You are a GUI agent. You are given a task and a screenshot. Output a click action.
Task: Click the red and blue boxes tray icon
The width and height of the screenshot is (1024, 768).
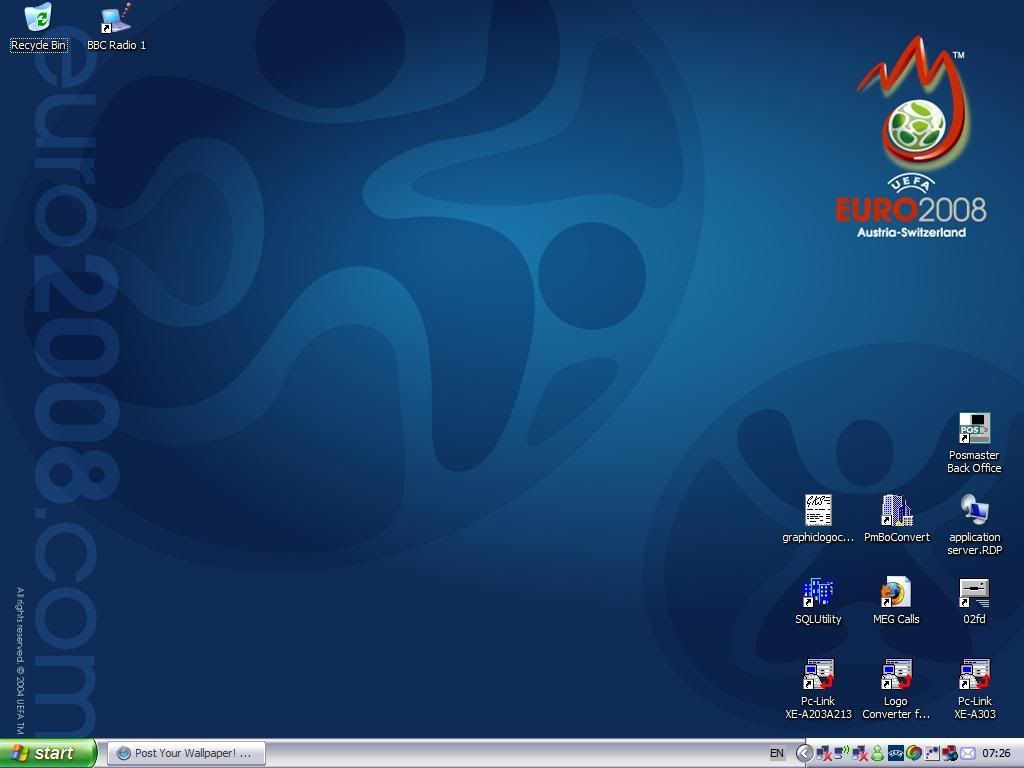click(x=950, y=753)
